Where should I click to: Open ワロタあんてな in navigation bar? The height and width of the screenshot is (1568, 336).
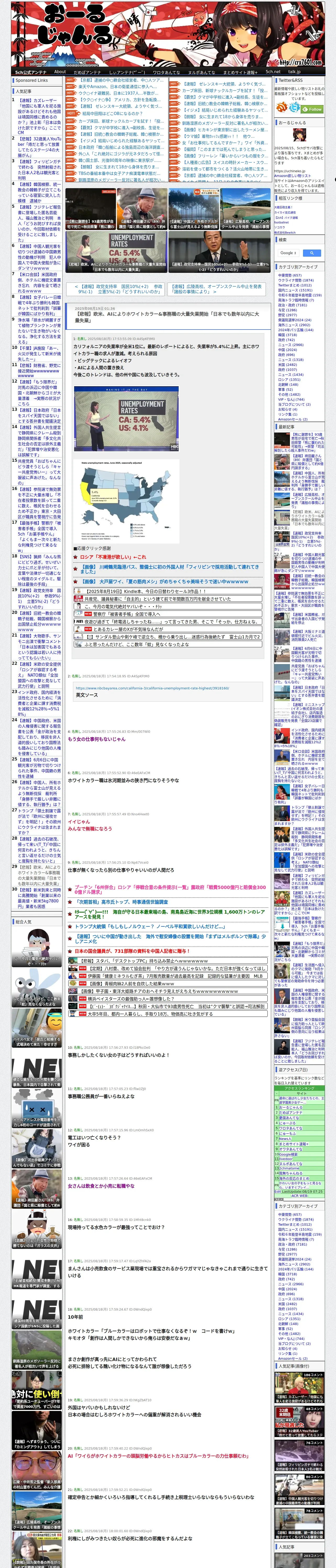[166, 72]
